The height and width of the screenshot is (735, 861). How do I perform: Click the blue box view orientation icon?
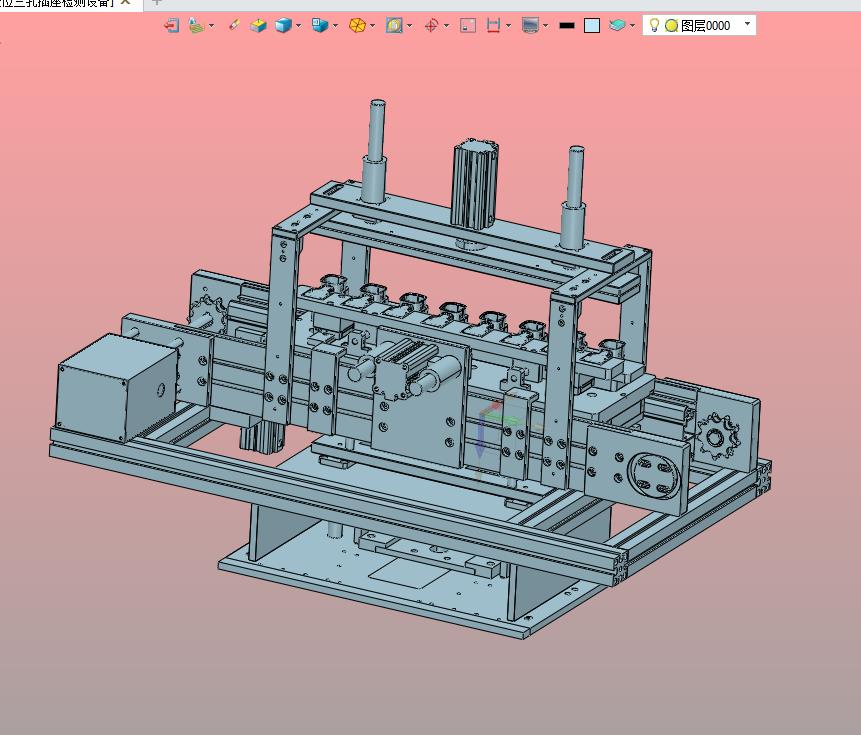[320, 25]
